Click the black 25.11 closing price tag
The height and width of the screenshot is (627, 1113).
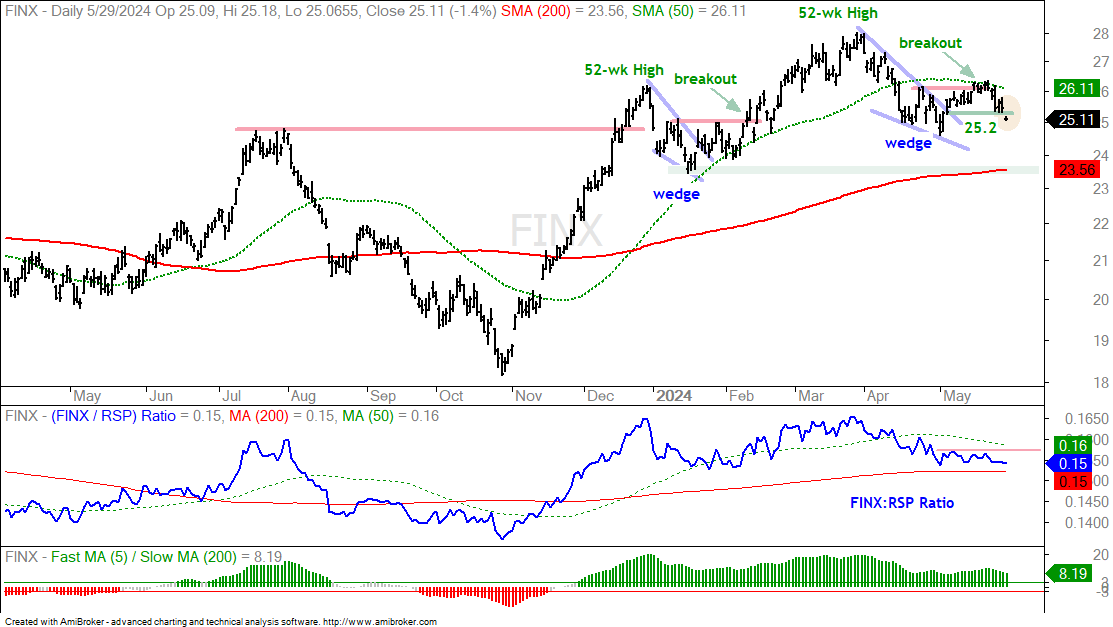1074,120
